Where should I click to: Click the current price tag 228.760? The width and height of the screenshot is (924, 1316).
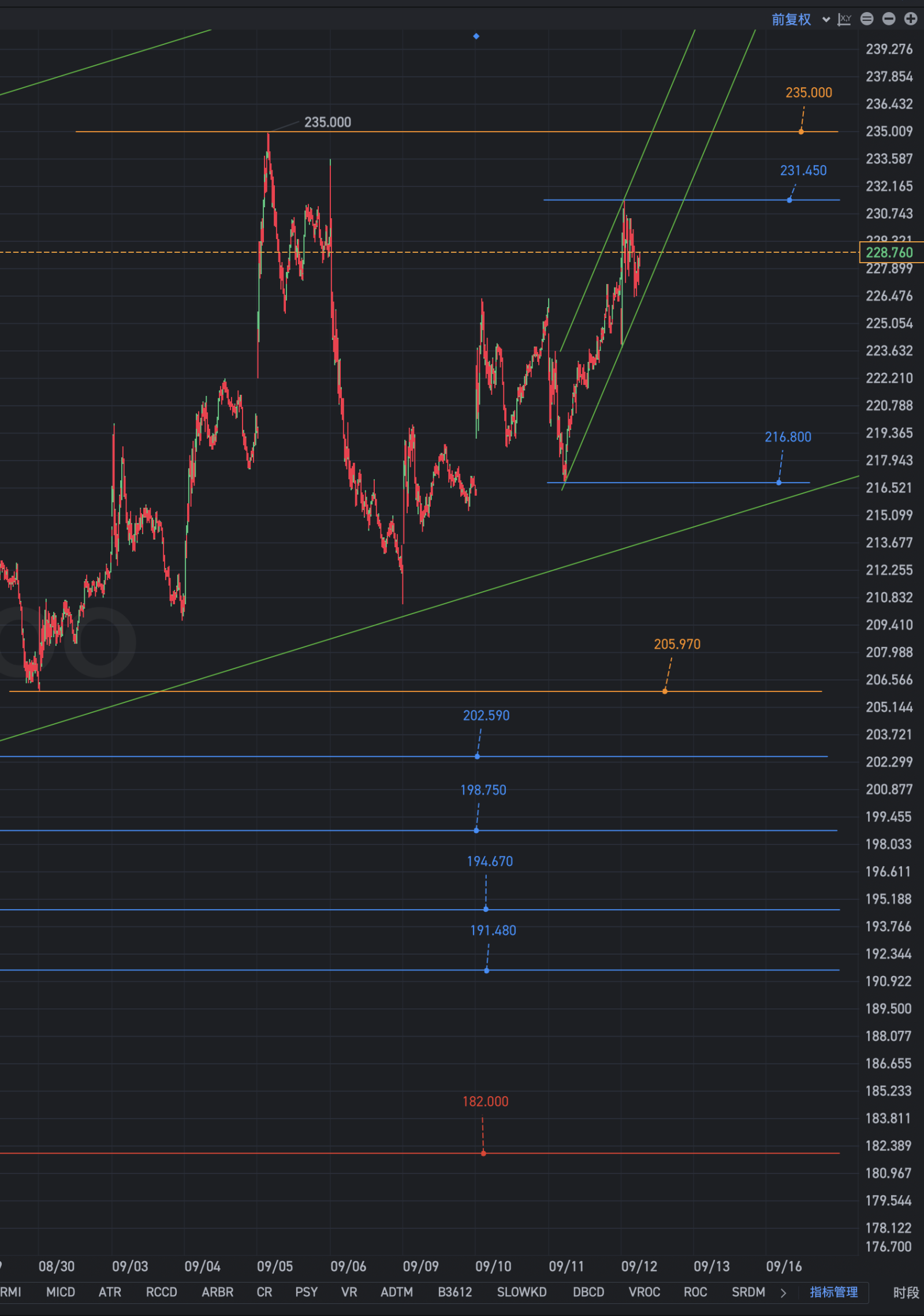click(x=891, y=252)
